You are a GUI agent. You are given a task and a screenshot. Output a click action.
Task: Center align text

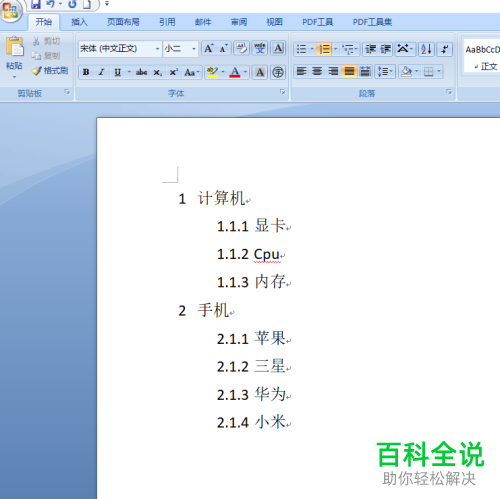click(x=317, y=71)
